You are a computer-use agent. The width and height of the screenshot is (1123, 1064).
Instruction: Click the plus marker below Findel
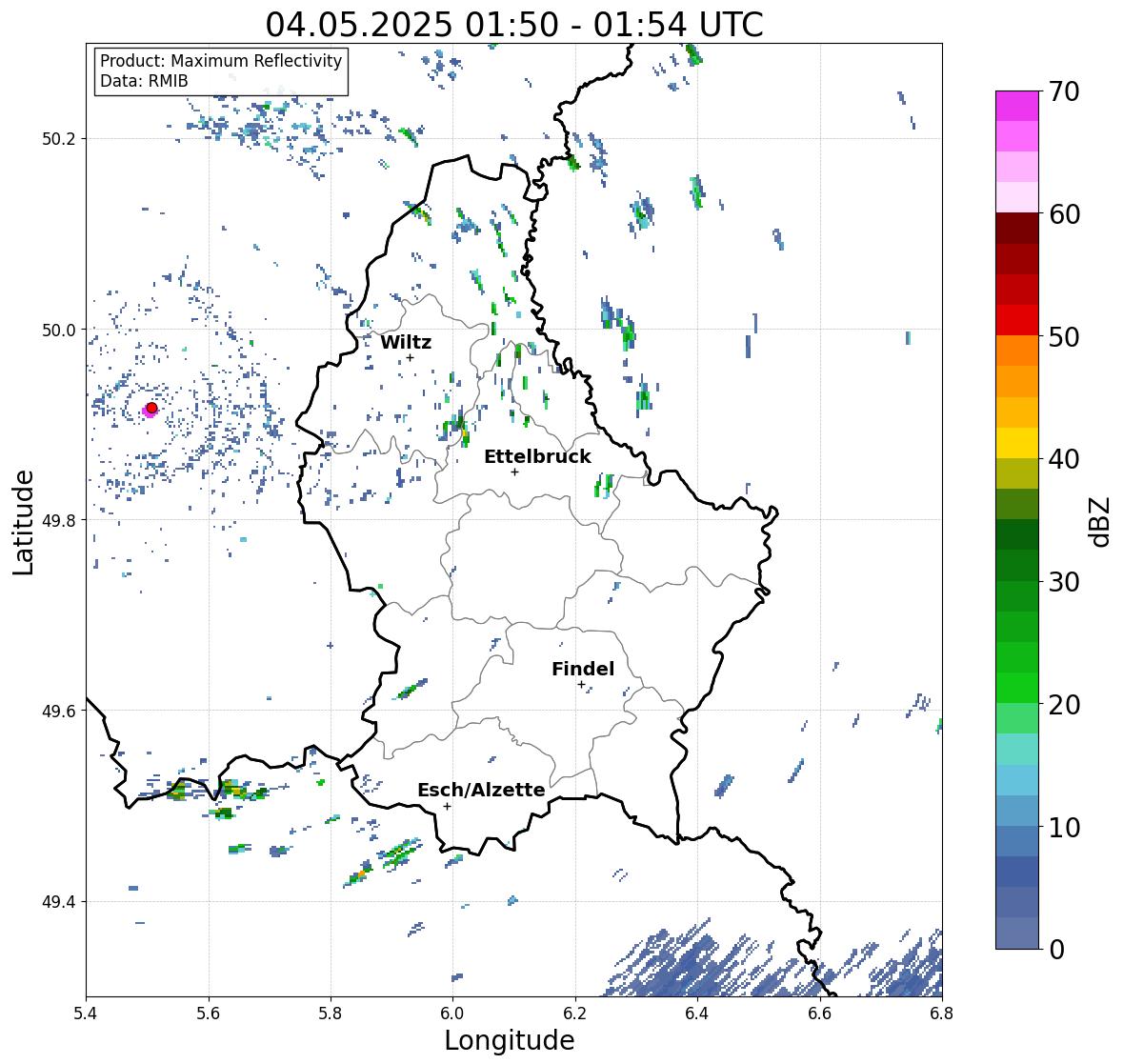click(581, 685)
